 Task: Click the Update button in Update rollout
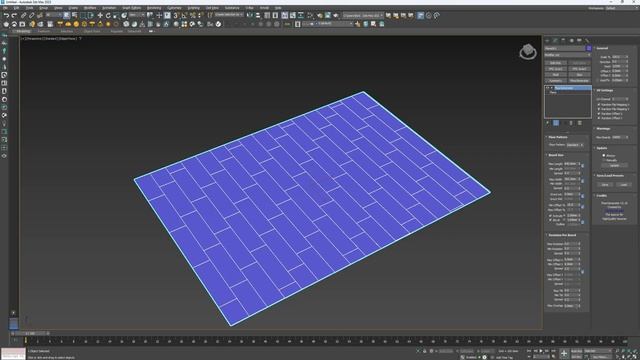(x=614, y=165)
